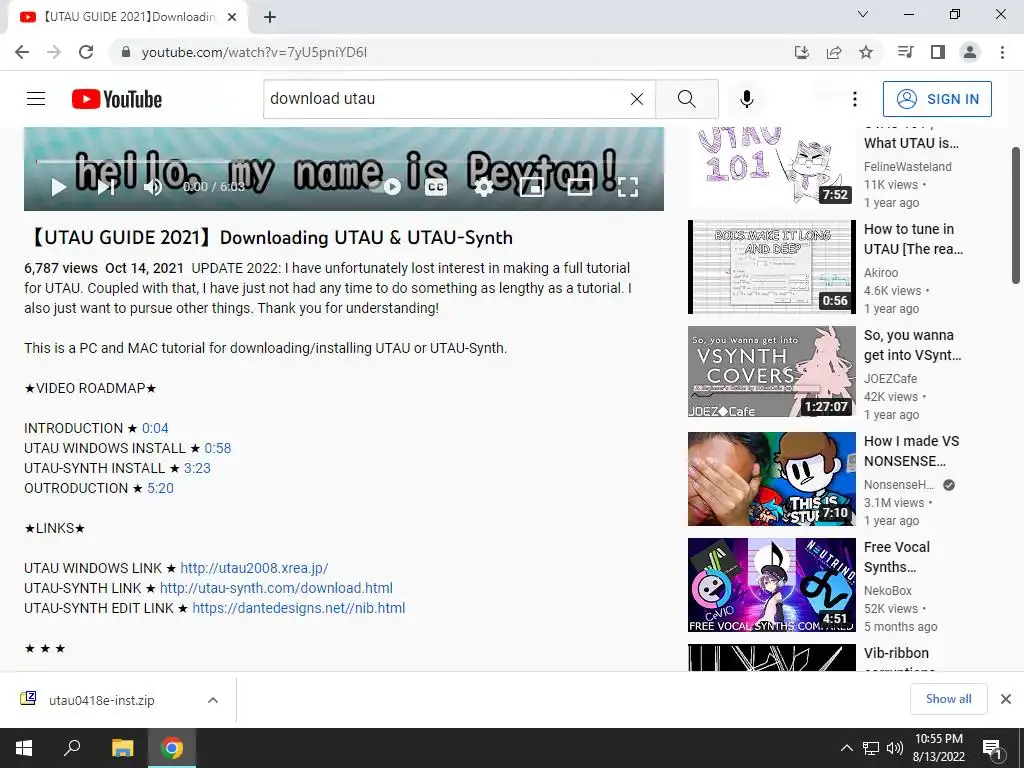Open tab search chevron dropdown
1024x768 pixels.
coord(863,14)
